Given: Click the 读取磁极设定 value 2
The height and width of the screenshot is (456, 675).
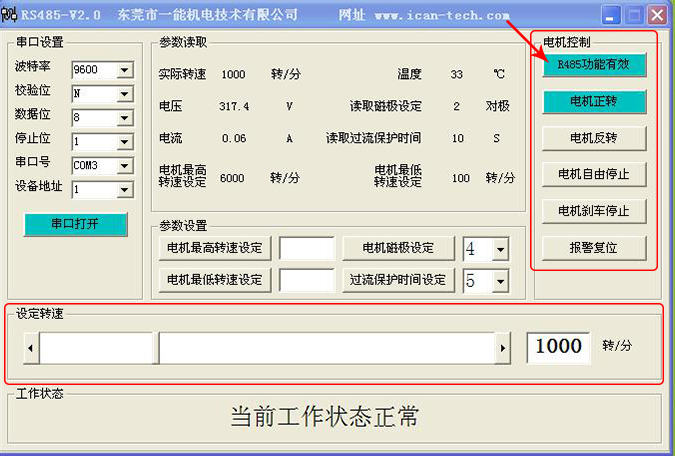Looking at the screenshot, I should click(456, 106).
